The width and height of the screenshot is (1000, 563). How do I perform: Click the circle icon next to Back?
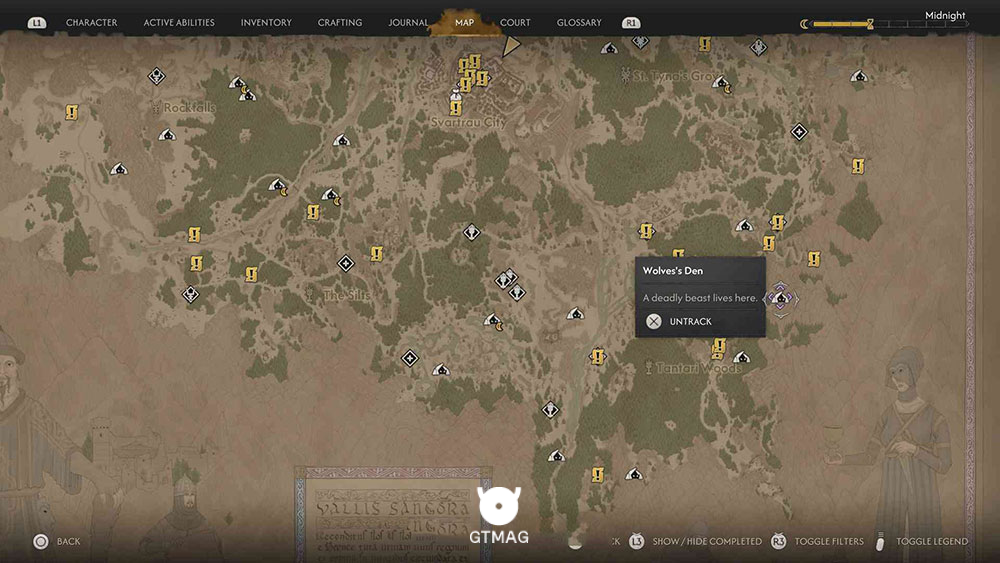(x=41, y=541)
